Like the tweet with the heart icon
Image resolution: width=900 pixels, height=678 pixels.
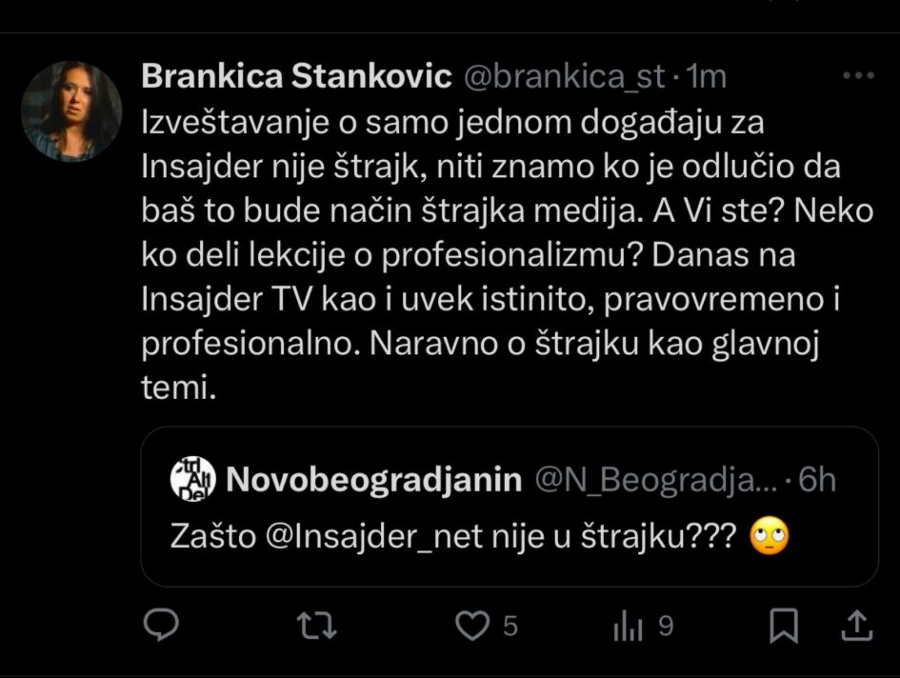click(471, 626)
